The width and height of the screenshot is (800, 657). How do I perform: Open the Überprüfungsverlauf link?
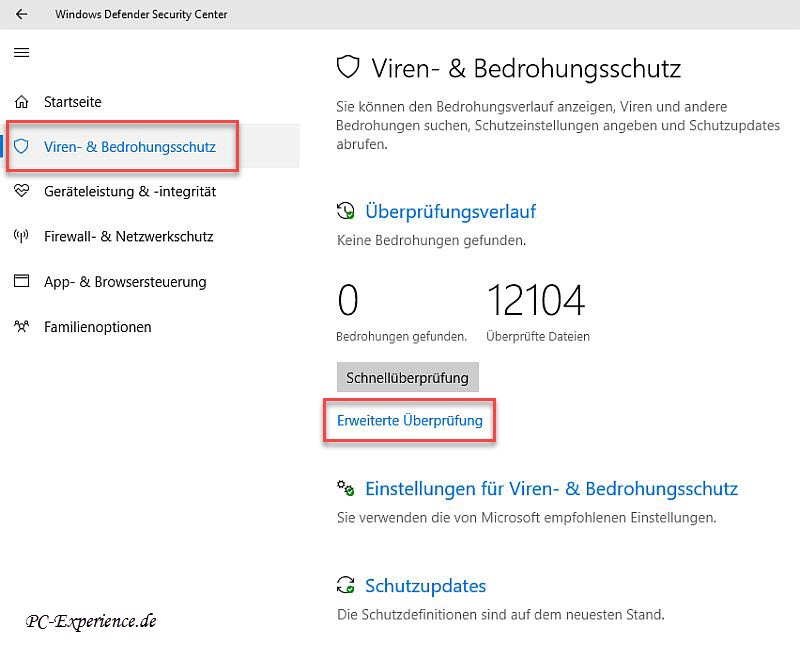coord(451,211)
